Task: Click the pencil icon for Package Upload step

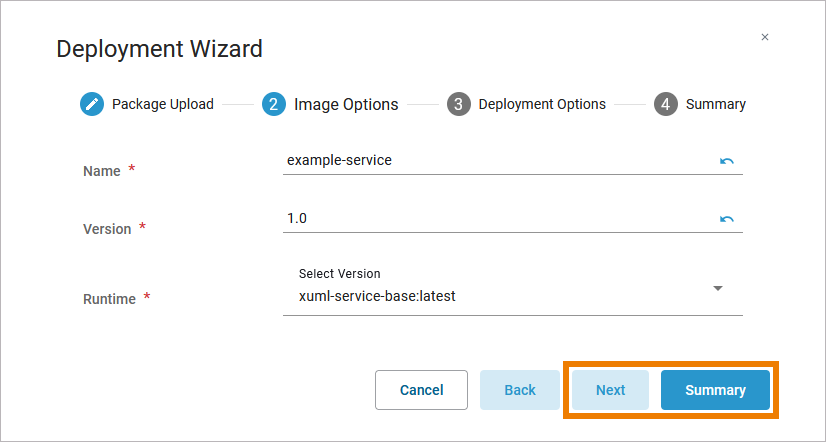Action: point(92,104)
